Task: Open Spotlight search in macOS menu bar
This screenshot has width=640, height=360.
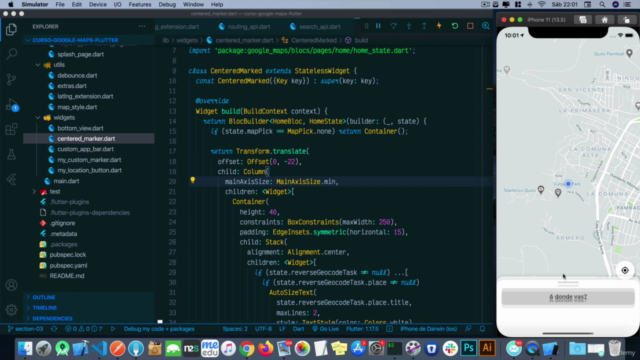Action: pos(602,4)
